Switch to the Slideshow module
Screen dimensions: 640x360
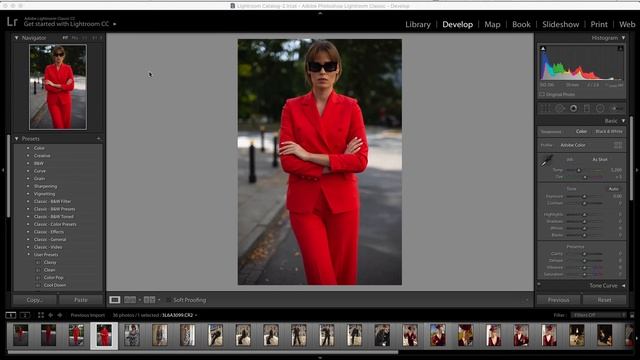click(x=560, y=24)
